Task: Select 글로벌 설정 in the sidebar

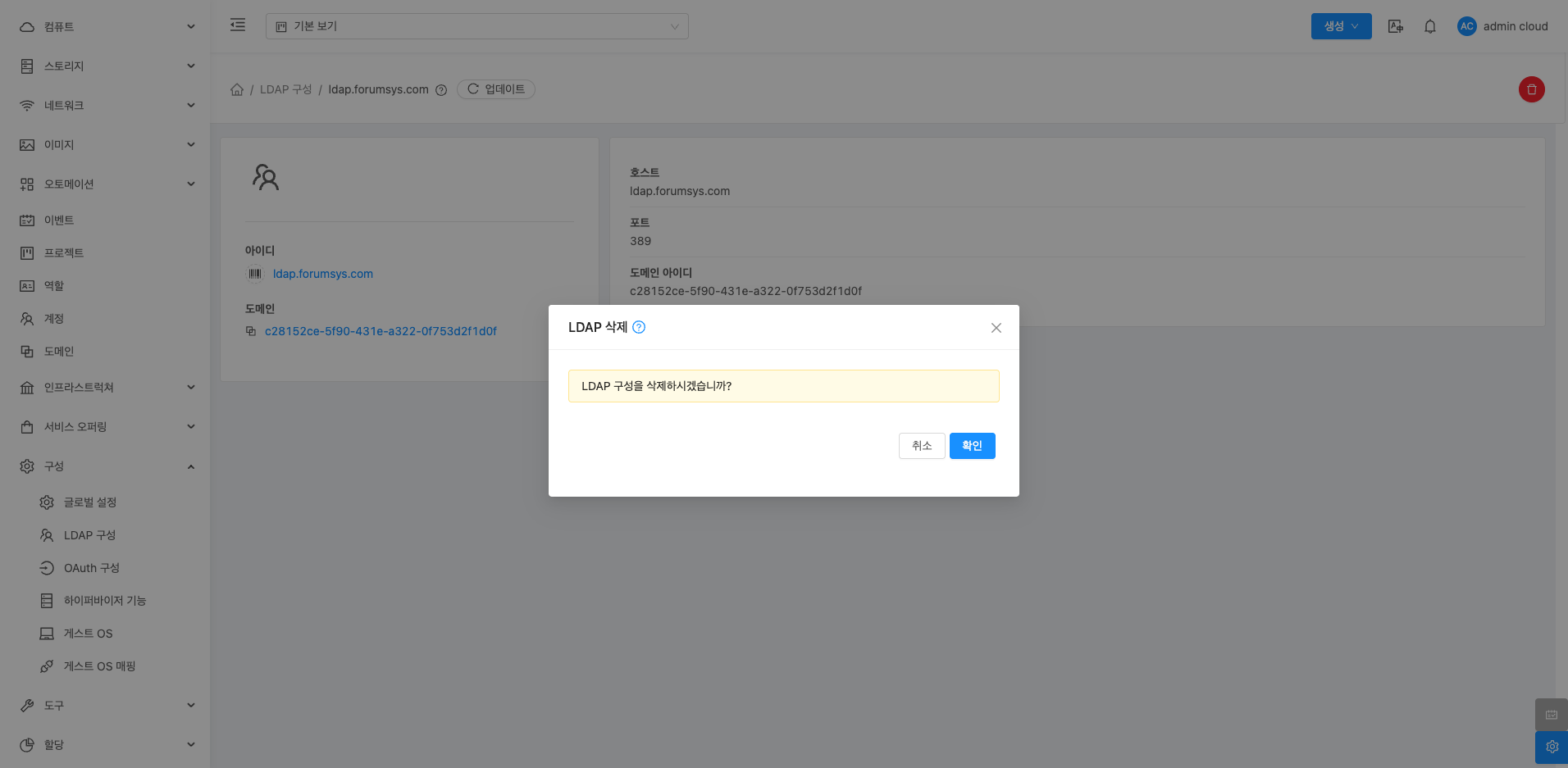Action: [x=90, y=502]
